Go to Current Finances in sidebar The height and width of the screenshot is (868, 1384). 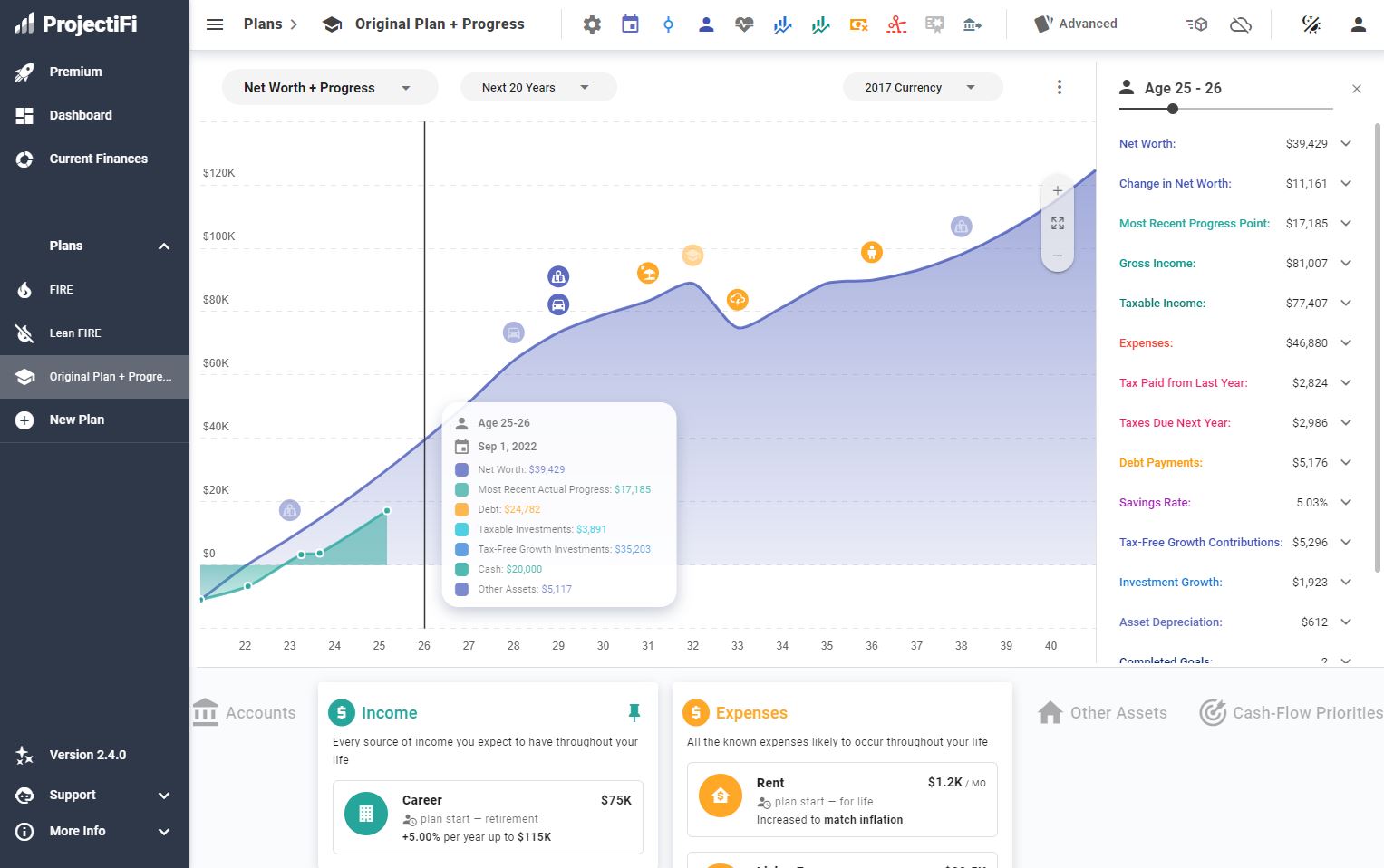[98, 159]
